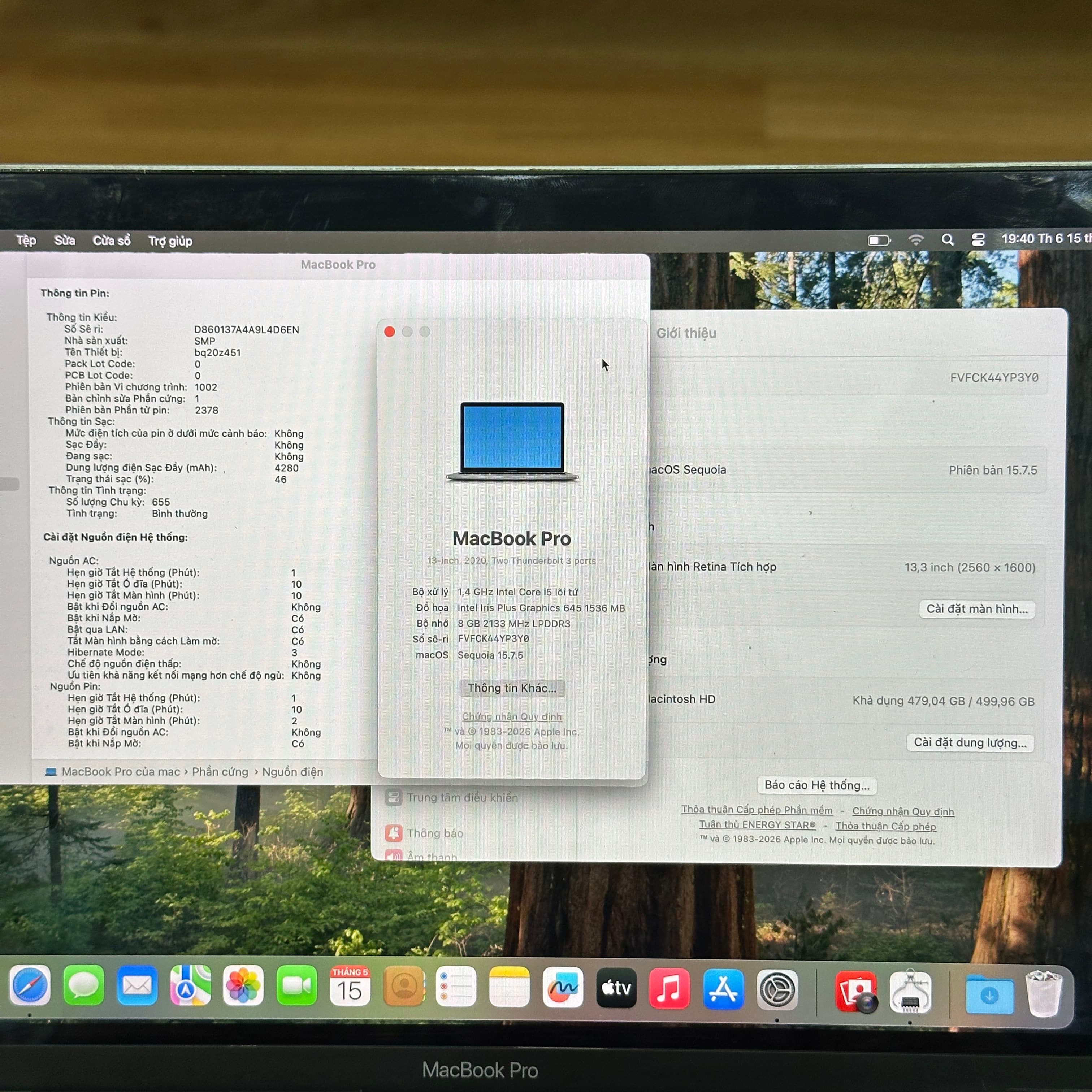The width and height of the screenshot is (1092, 1092).
Task: Open Safari from the Dock
Action: pyautogui.click(x=30, y=986)
